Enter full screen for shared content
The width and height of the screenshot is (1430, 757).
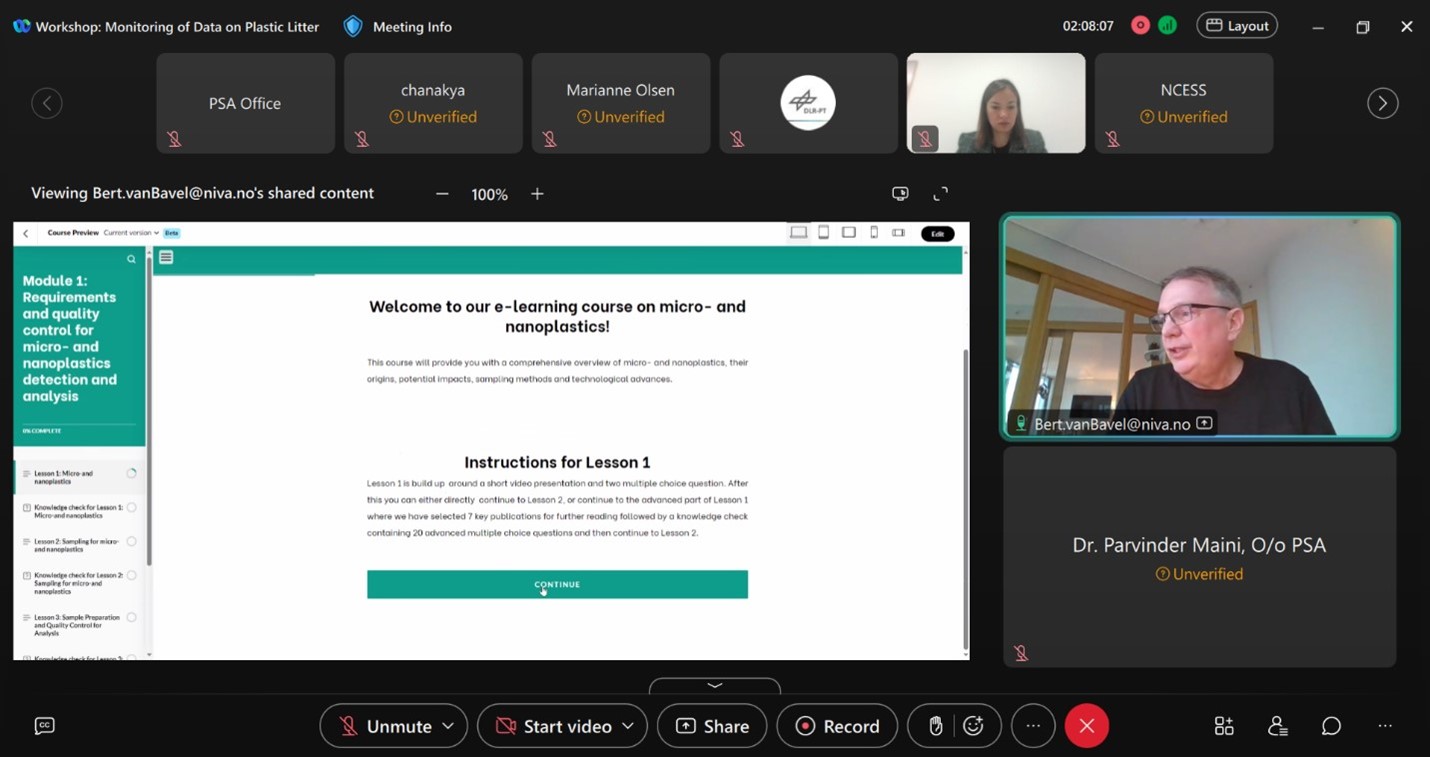940,194
